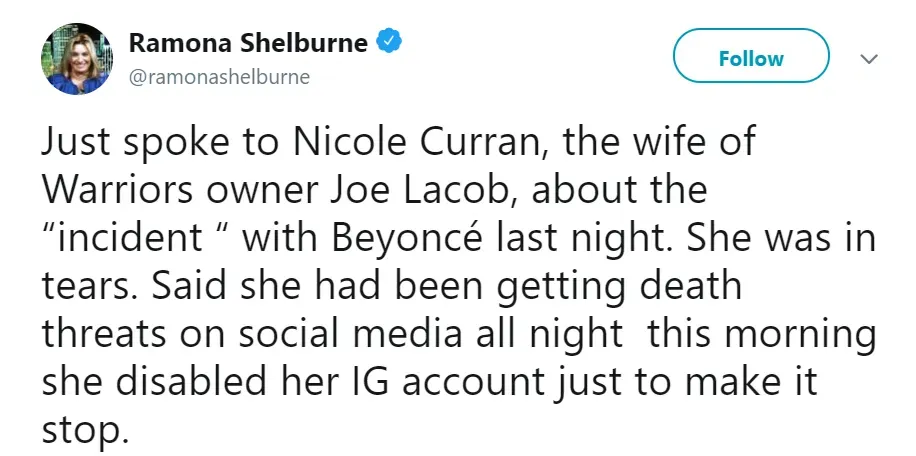The image size is (916, 456).
Task: Click the blue verified badge icon
Action: pos(388,42)
